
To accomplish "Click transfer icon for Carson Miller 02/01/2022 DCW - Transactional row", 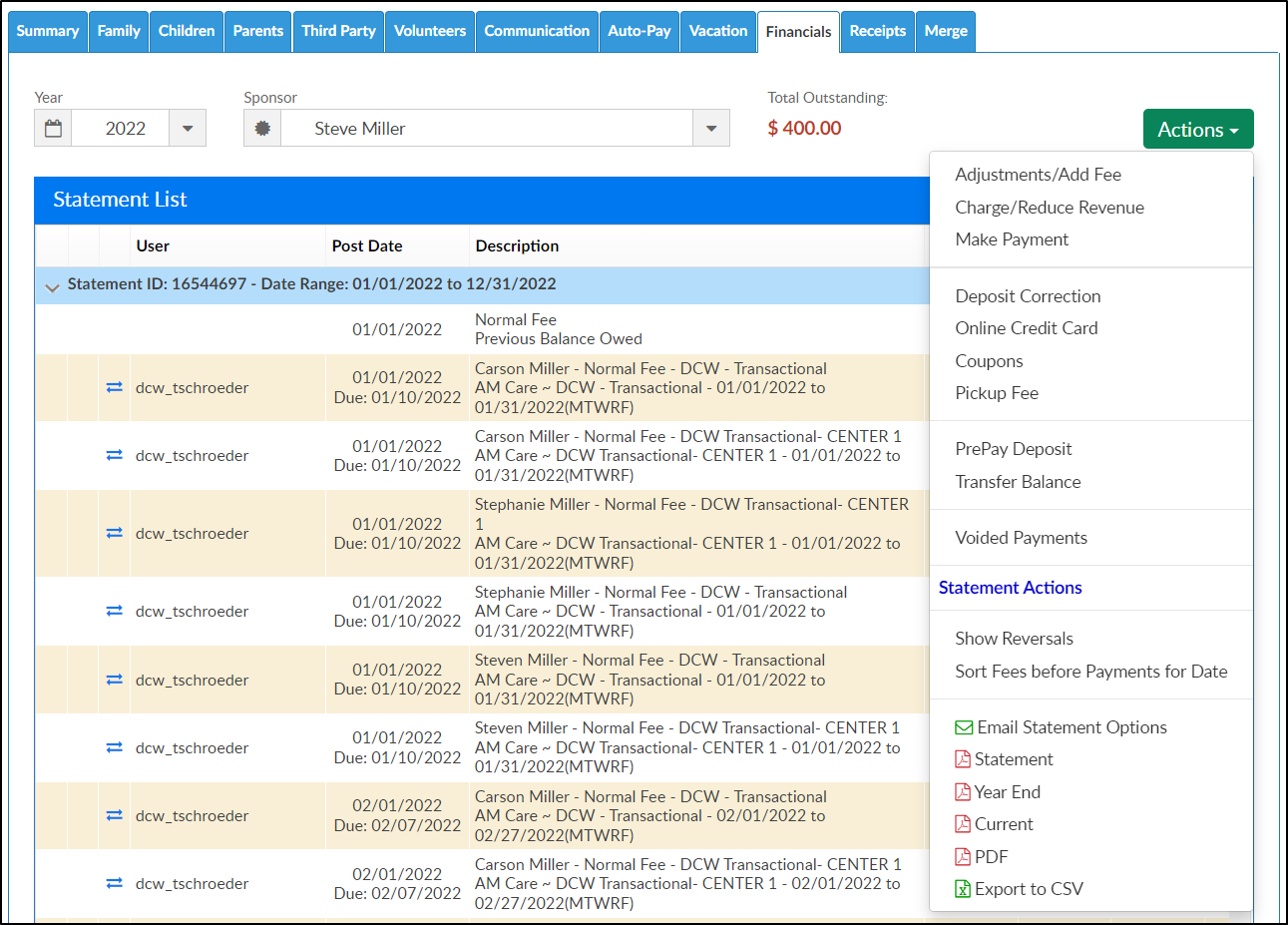I will (115, 815).
